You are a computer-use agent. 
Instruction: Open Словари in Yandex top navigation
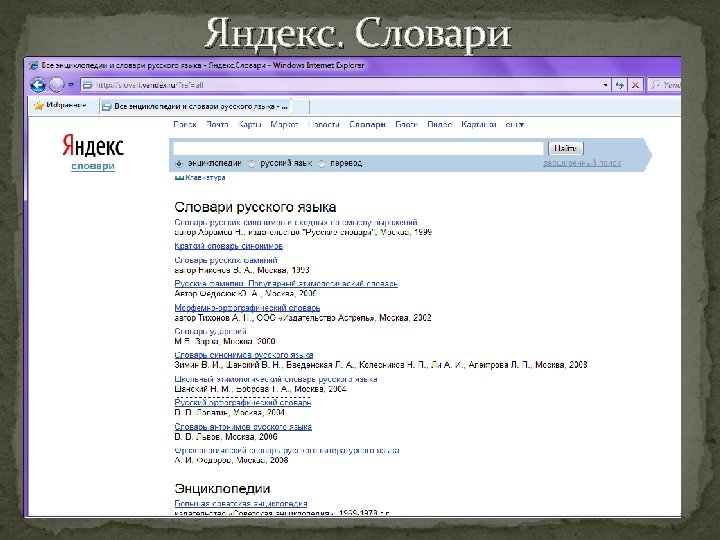coord(367,124)
